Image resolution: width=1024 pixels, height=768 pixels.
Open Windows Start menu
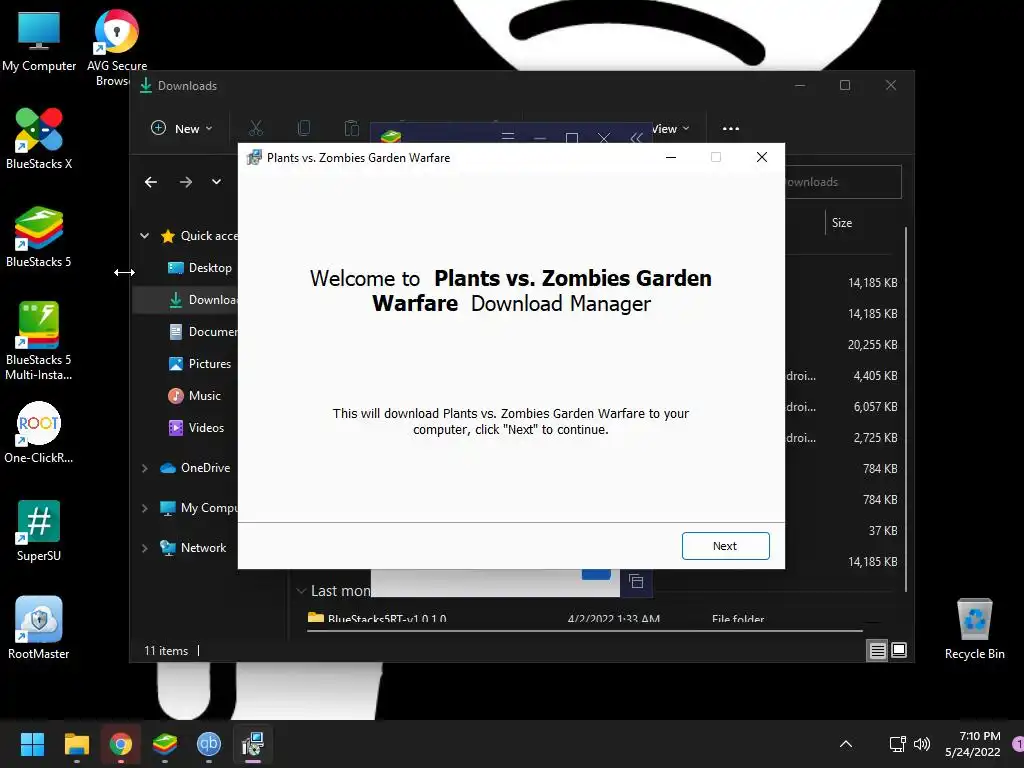32,744
